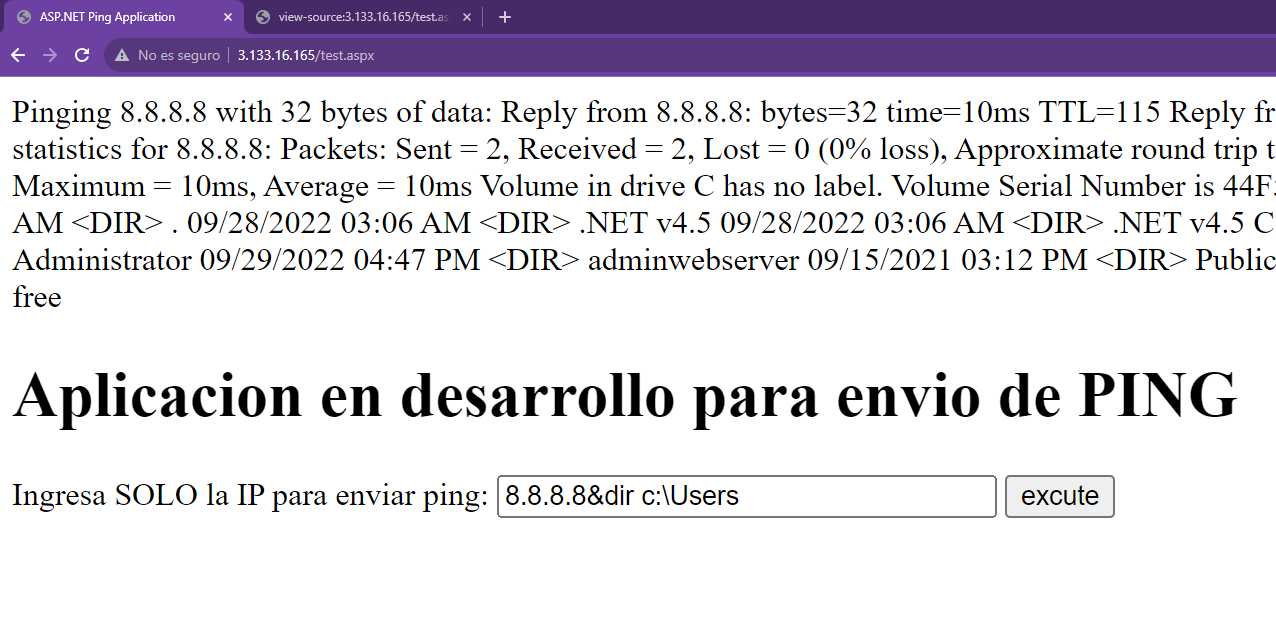Viewport: 1276px width, 630px height.
Task: Click the globe favicon on ASP.NET tab
Action: click(24, 17)
